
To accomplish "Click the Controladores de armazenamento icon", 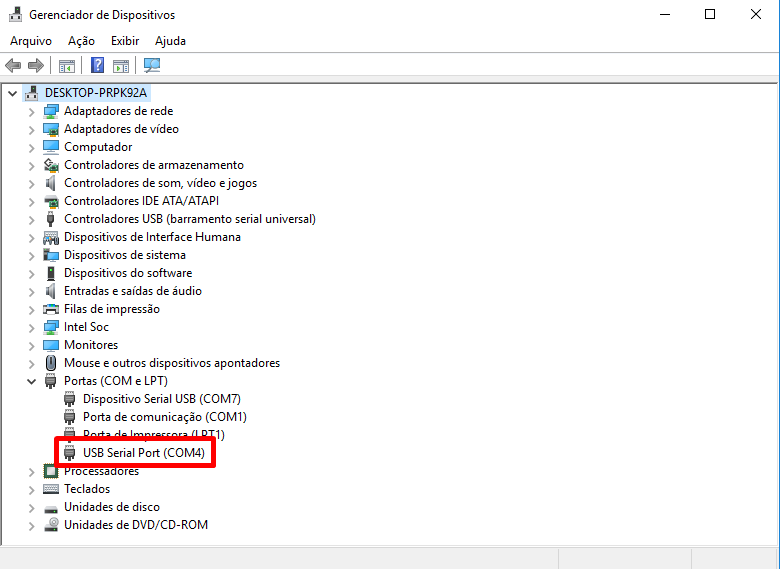I will (x=51, y=165).
